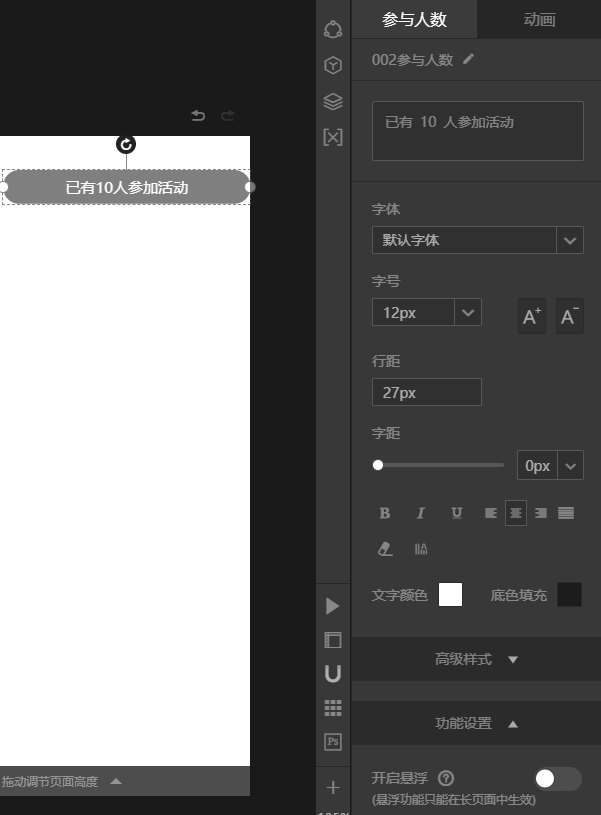Viewport: 601px width, 815px height.
Task: Select the 已有10人参加活动 element on canvas
Action: pyautogui.click(x=126, y=187)
